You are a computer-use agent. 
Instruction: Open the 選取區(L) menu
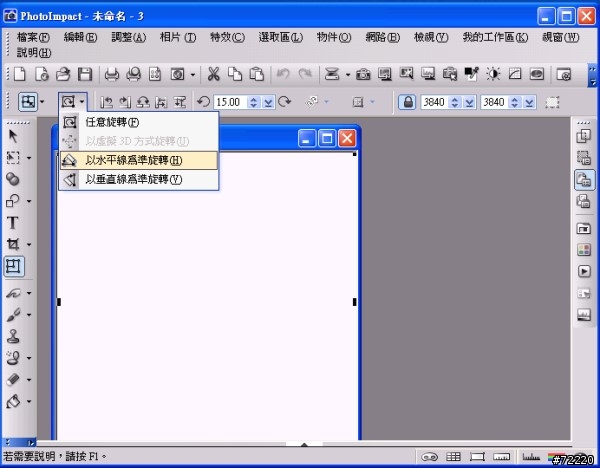280,37
